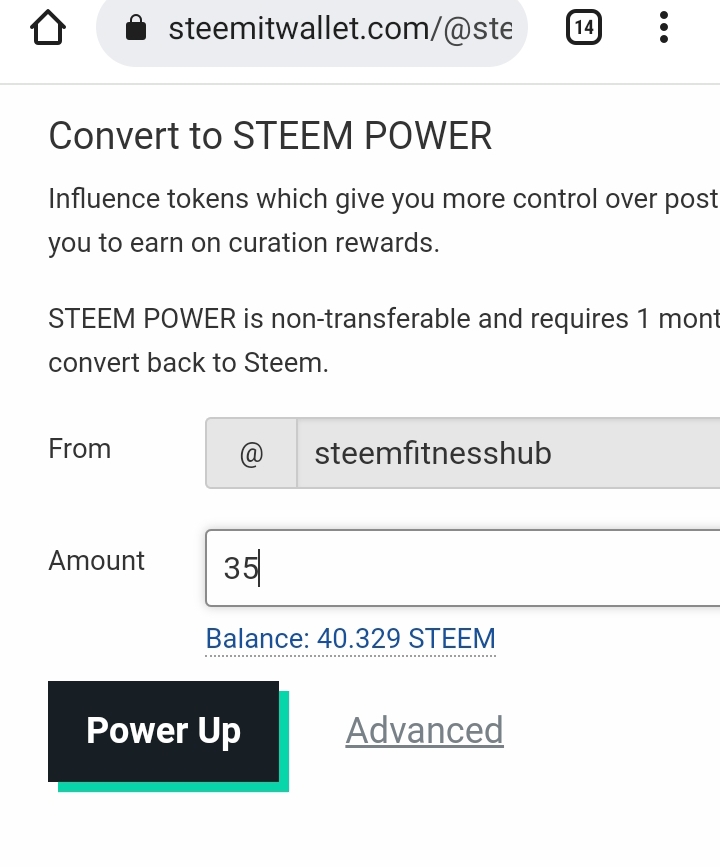The height and width of the screenshot is (867, 720).
Task: Click the Balance: 40.329 STEEM link
Action: point(350,639)
